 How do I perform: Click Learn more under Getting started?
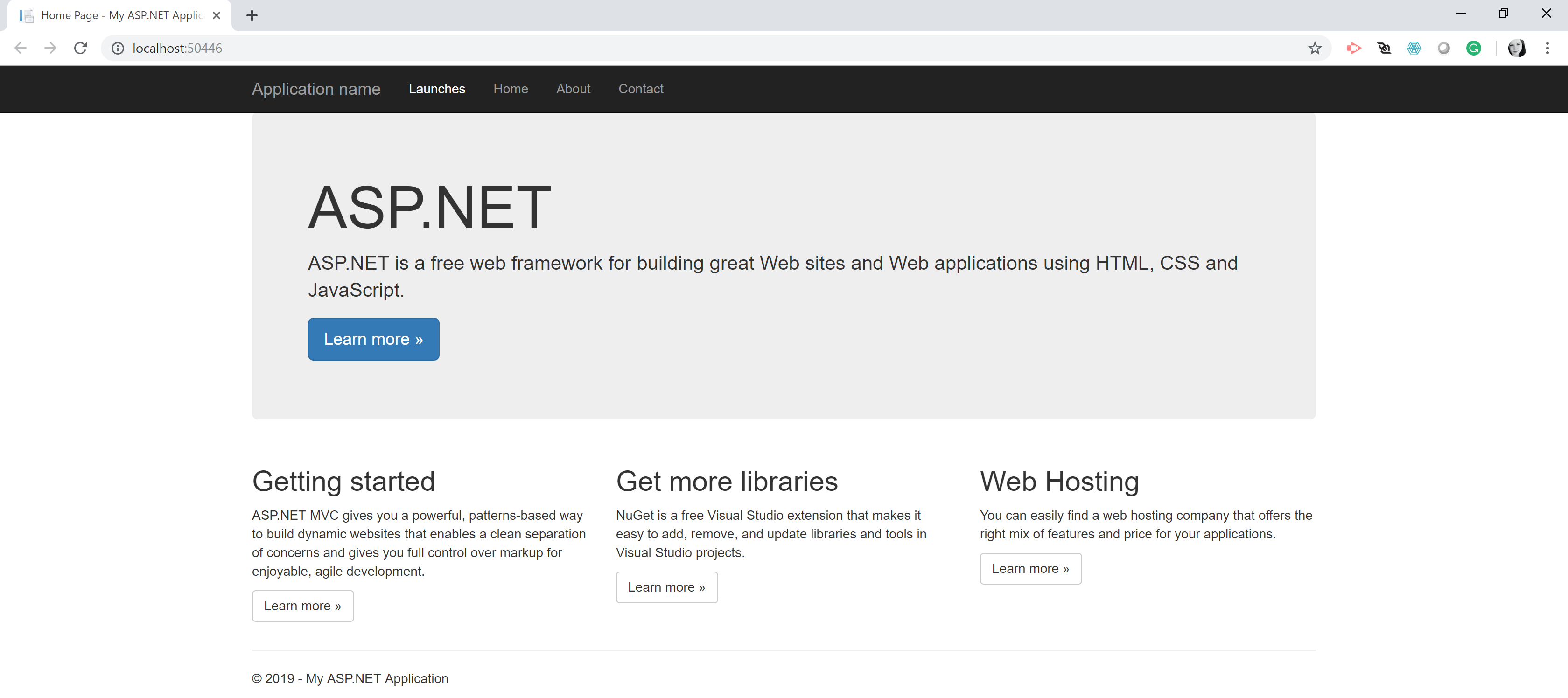tap(302, 606)
